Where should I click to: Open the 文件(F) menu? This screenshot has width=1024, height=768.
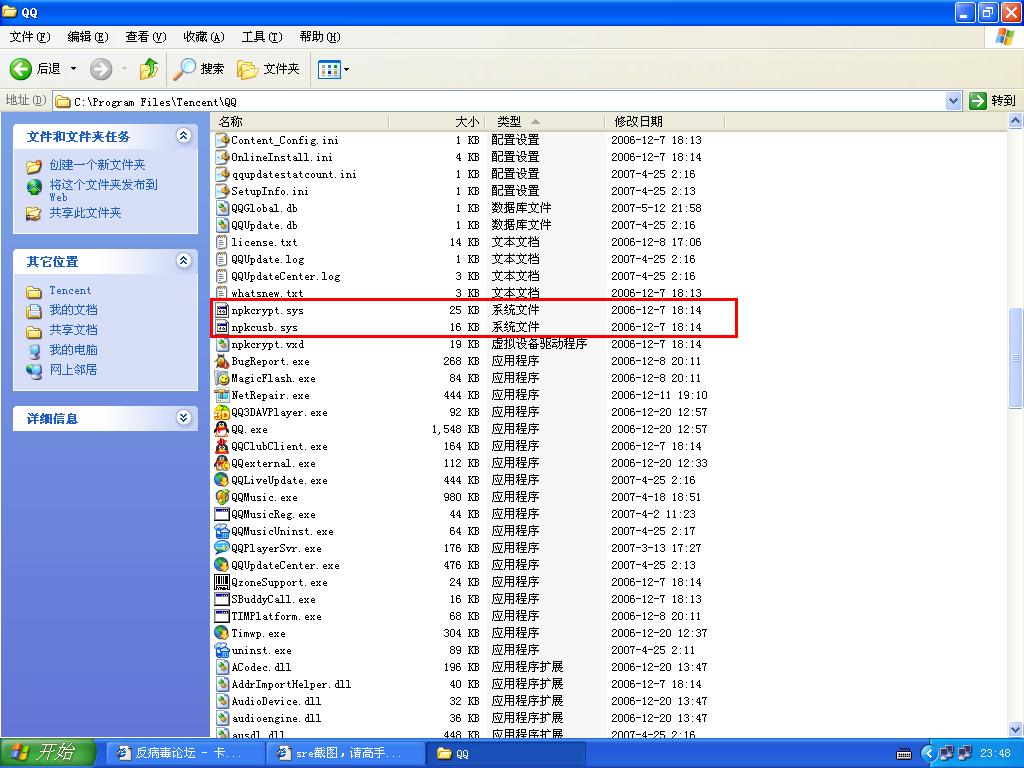coord(29,37)
